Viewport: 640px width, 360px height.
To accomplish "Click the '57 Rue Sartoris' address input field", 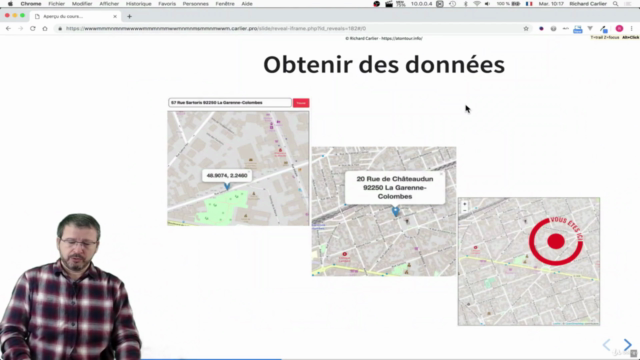I will tap(230, 102).
